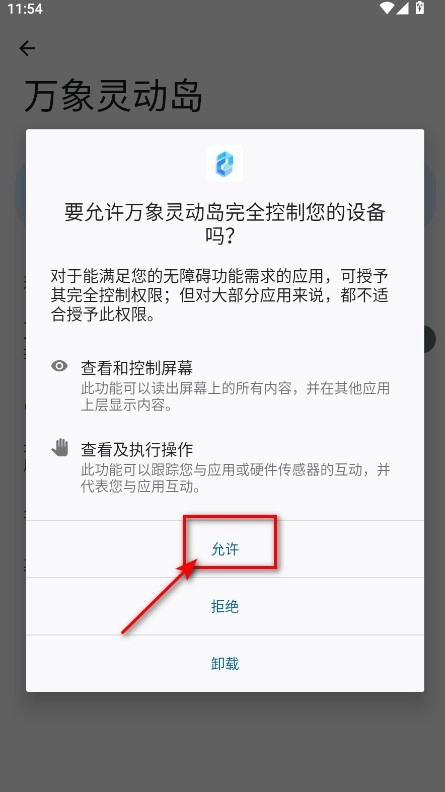Tap the description 此功能可以读出屏幕上的所有内容

[235, 397]
